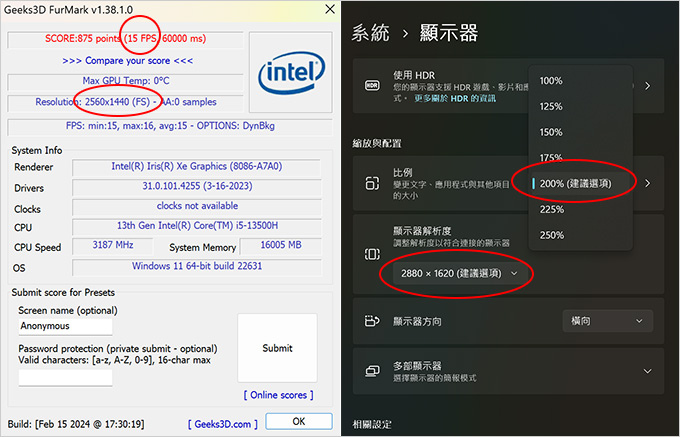This screenshot has height=437, width=680.
Task: Click the 3187 MHz CPU speed value
Action: click(x=113, y=245)
